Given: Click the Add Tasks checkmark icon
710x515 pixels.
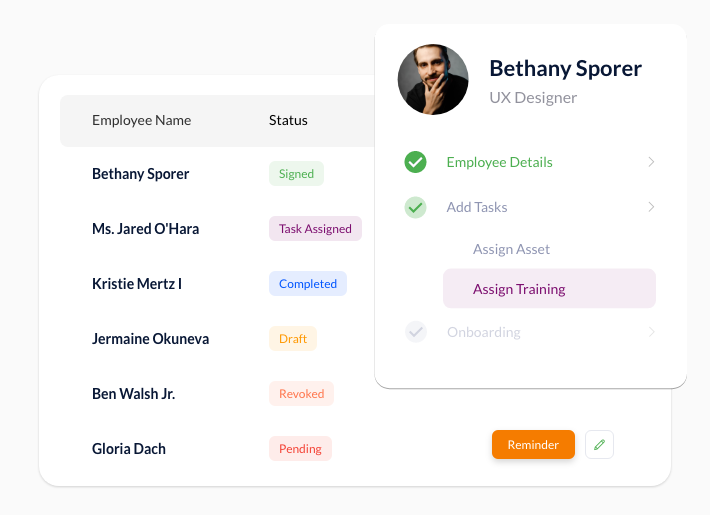Looking at the screenshot, I should point(415,207).
